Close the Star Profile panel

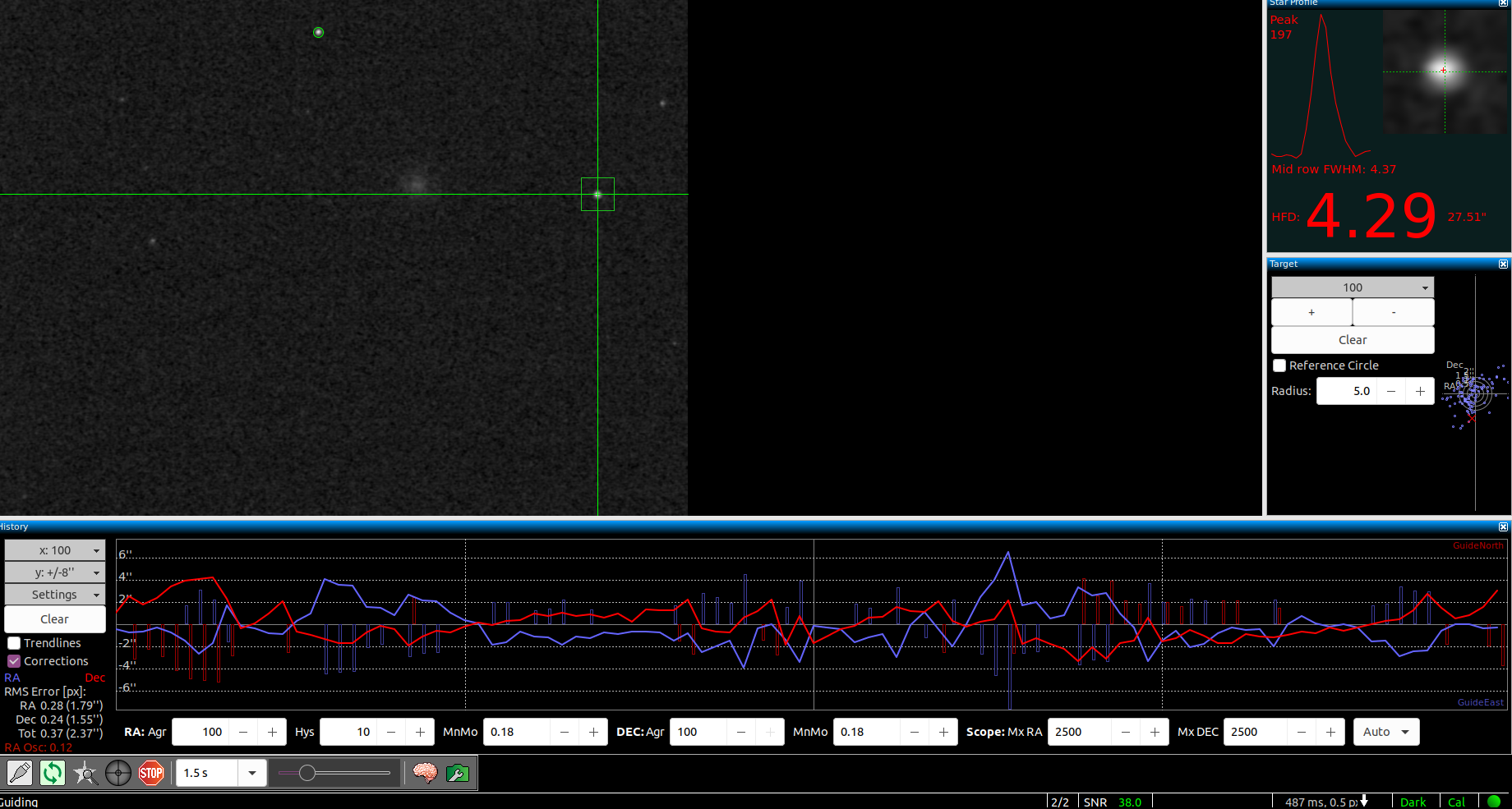click(1503, 3)
